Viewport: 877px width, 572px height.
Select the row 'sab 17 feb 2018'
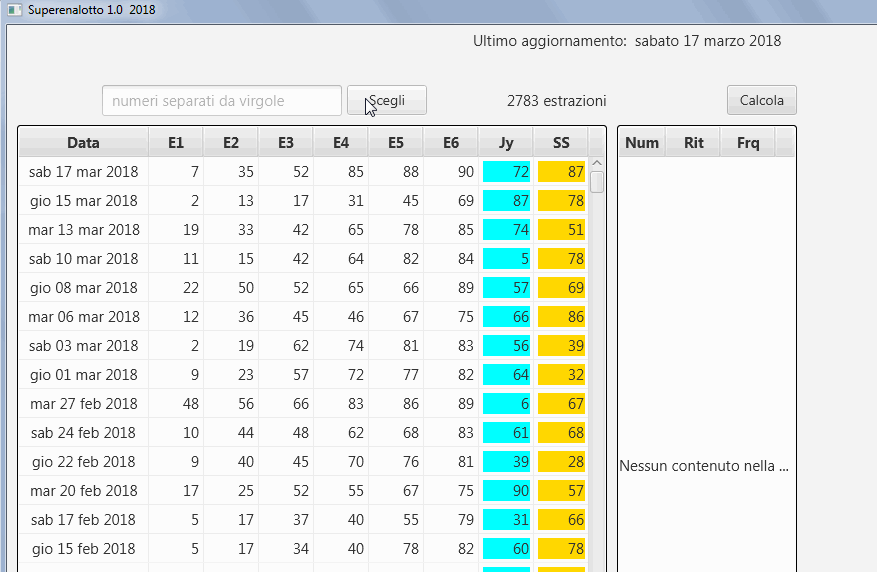tap(304, 520)
